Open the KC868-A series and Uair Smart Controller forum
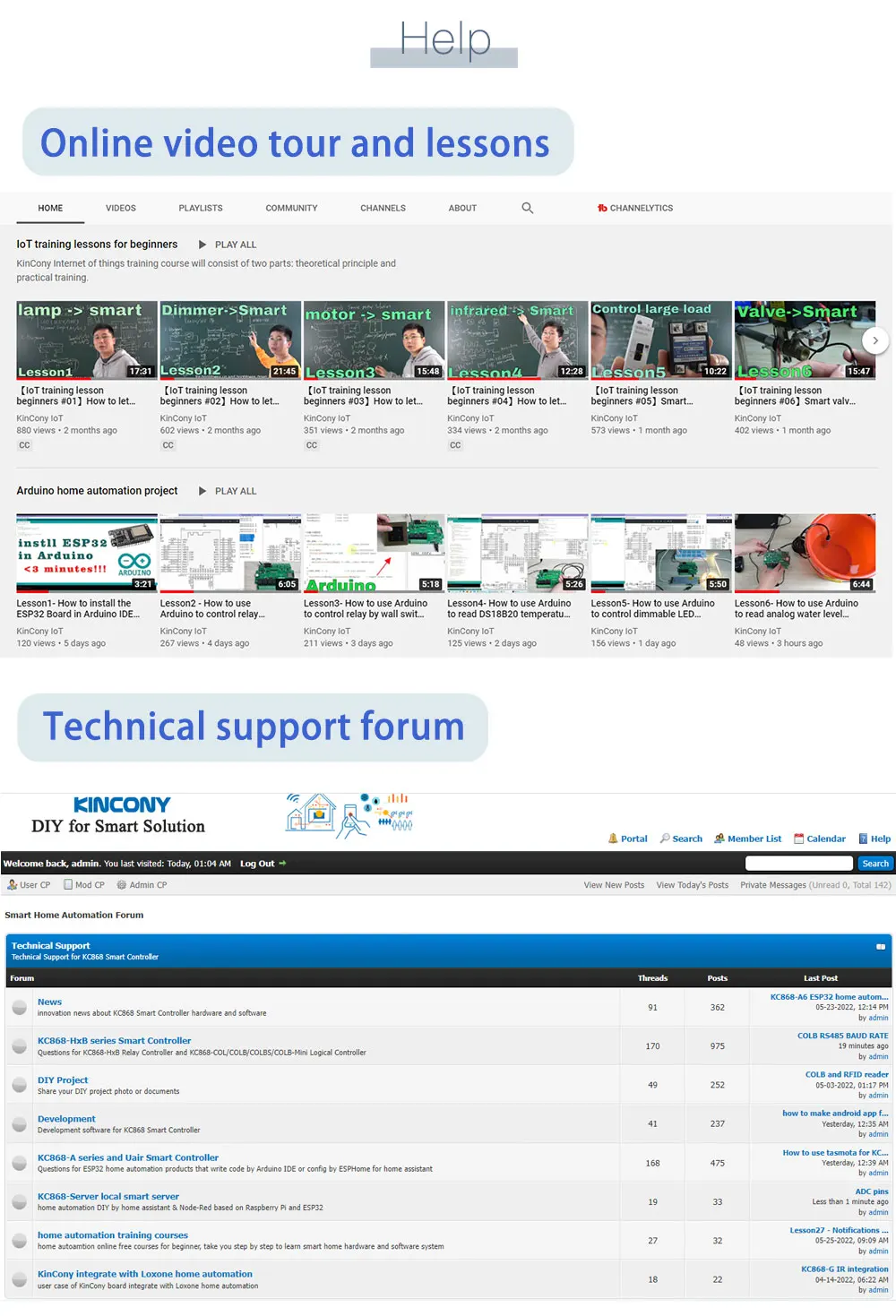896x1316 pixels. (128, 1157)
